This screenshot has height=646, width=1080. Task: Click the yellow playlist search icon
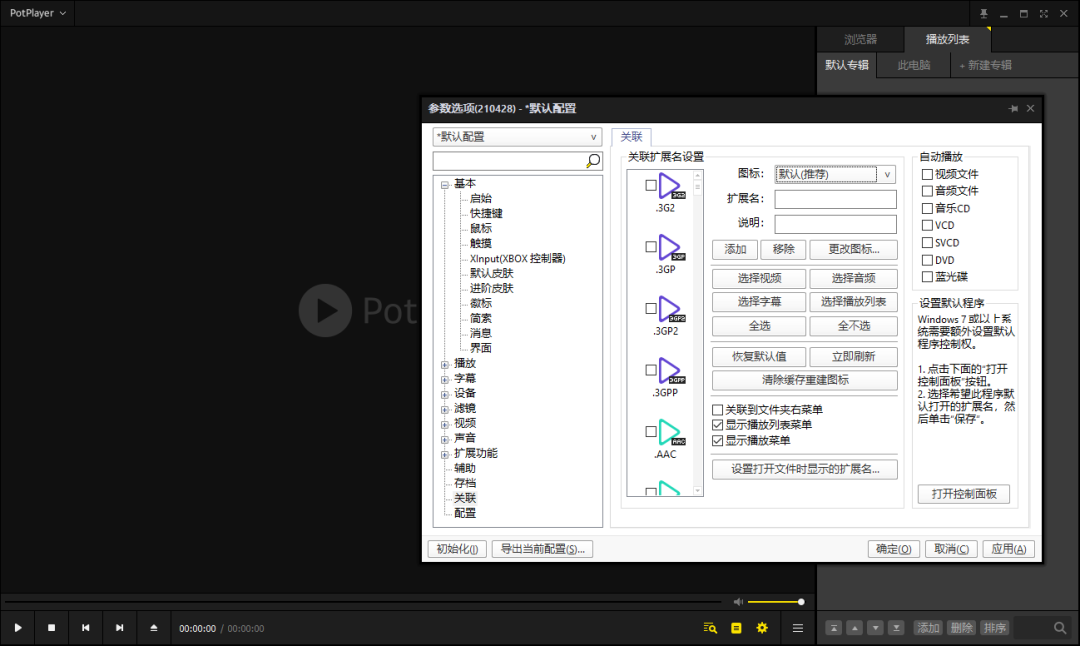pos(710,628)
